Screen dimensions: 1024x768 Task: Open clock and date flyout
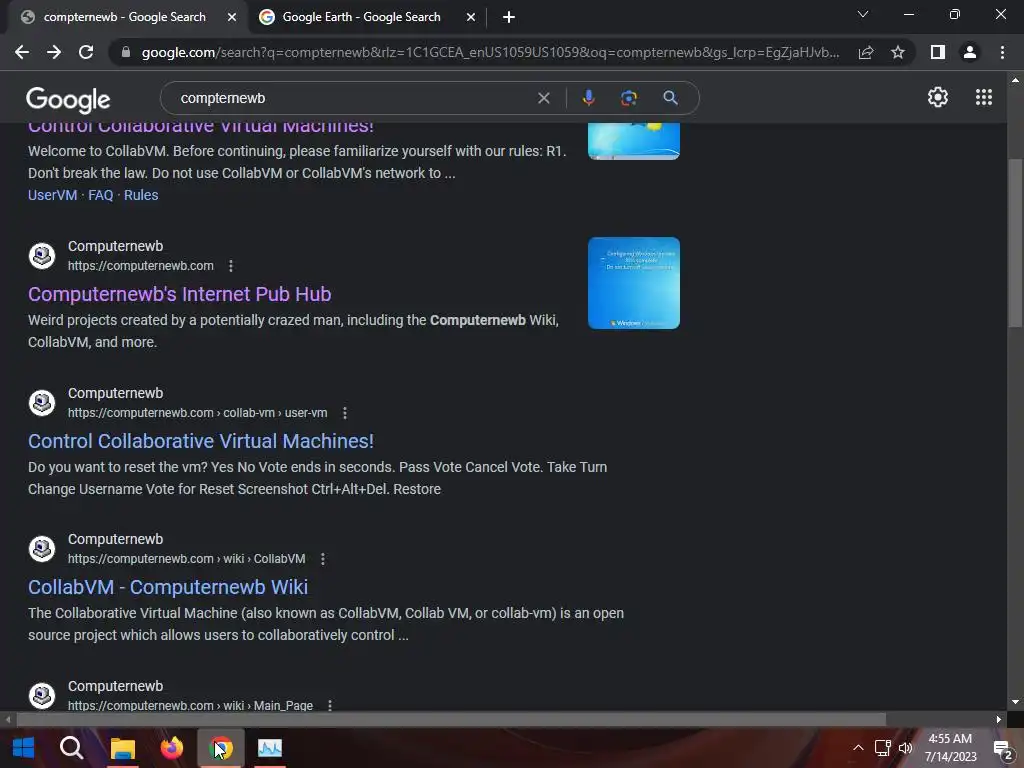click(950, 748)
